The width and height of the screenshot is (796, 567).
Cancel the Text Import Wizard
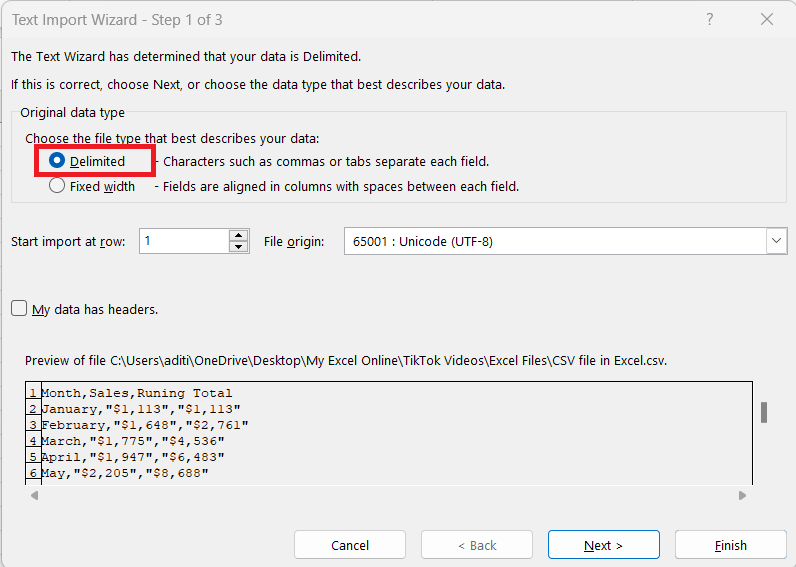[350, 545]
